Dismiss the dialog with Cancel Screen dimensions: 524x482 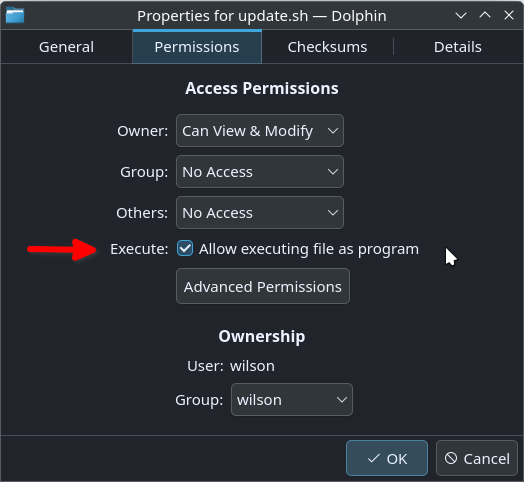(477, 458)
